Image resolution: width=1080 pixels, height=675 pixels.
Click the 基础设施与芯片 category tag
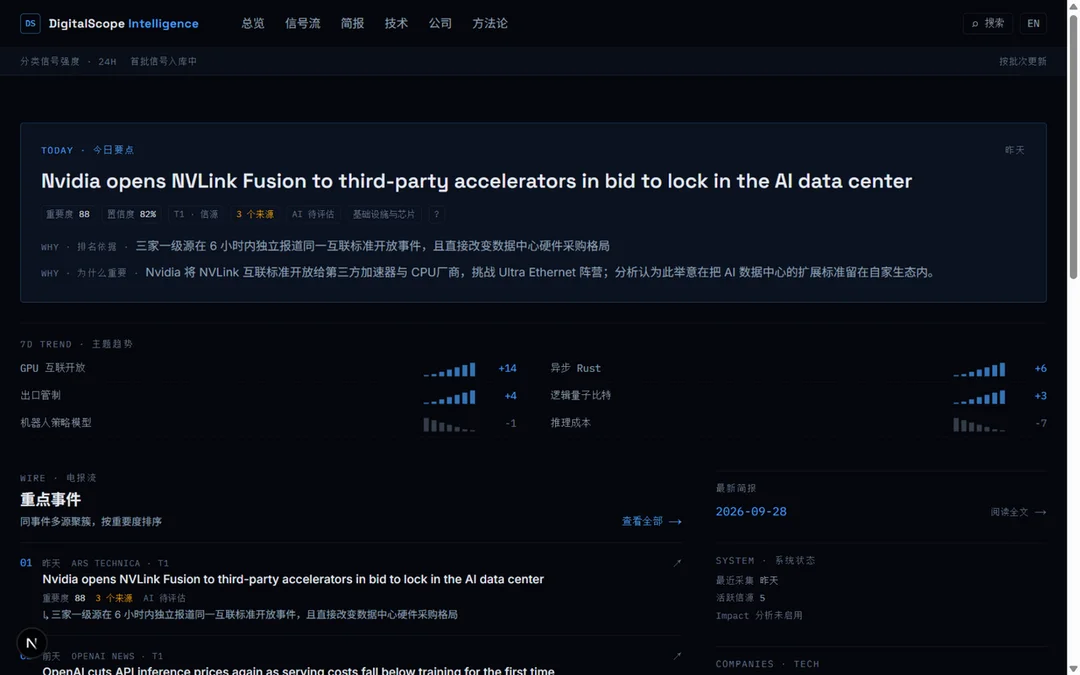384,214
